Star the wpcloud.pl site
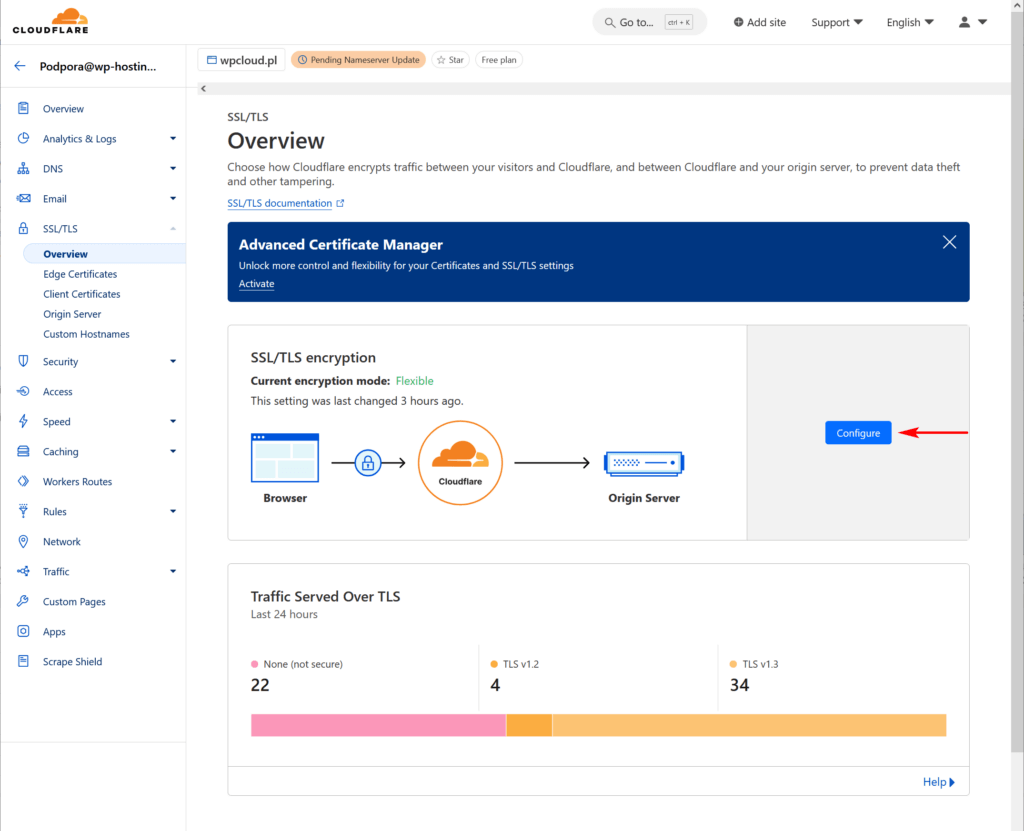This screenshot has height=831, width=1024. tap(450, 60)
